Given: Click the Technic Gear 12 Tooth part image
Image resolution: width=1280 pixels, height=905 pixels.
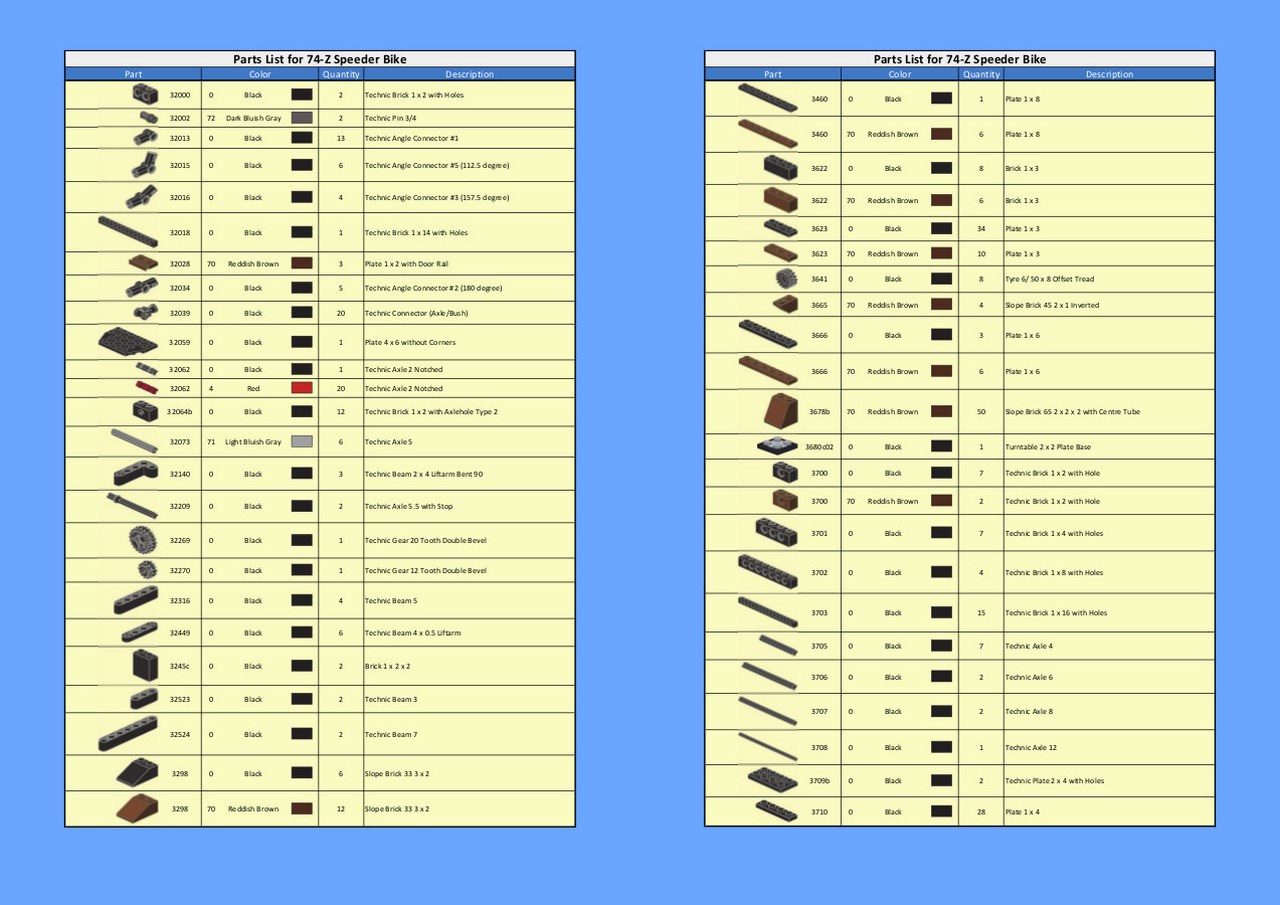Looking at the screenshot, I should pos(148,570).
